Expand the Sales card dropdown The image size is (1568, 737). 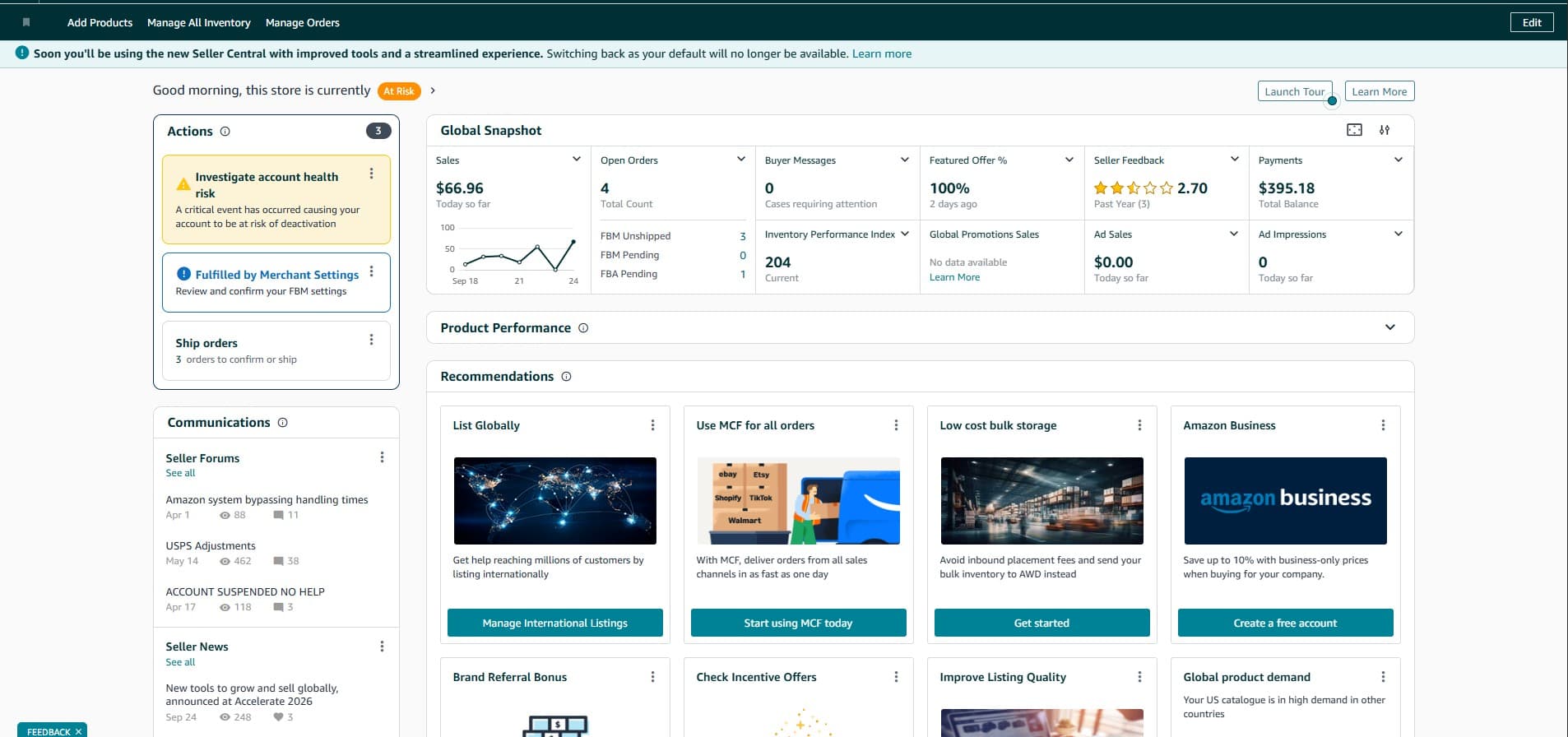577,160
